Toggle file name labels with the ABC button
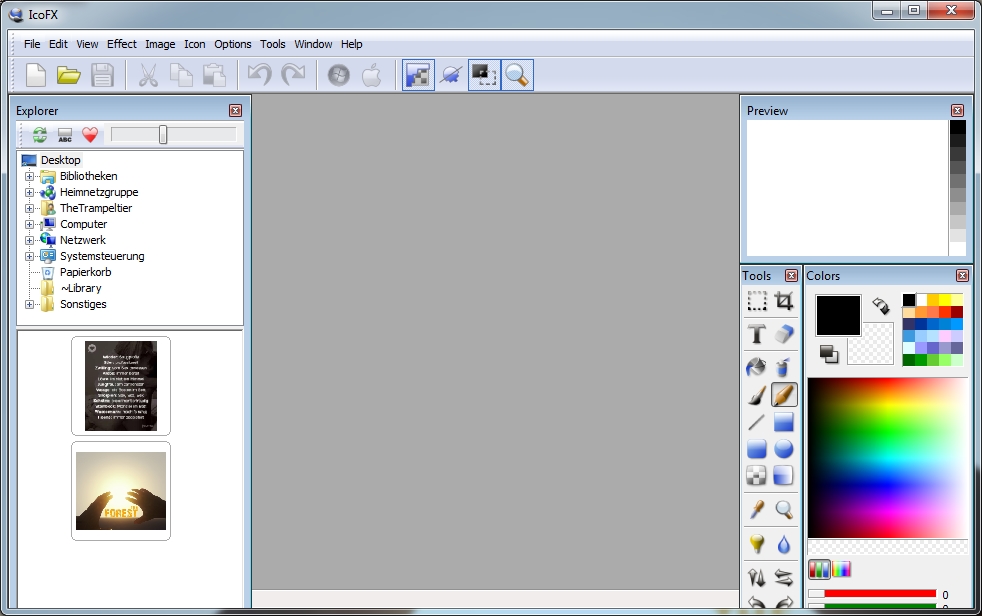Image resolution: width=982 pixels, height=616 pixels. (x=65, y=135)
